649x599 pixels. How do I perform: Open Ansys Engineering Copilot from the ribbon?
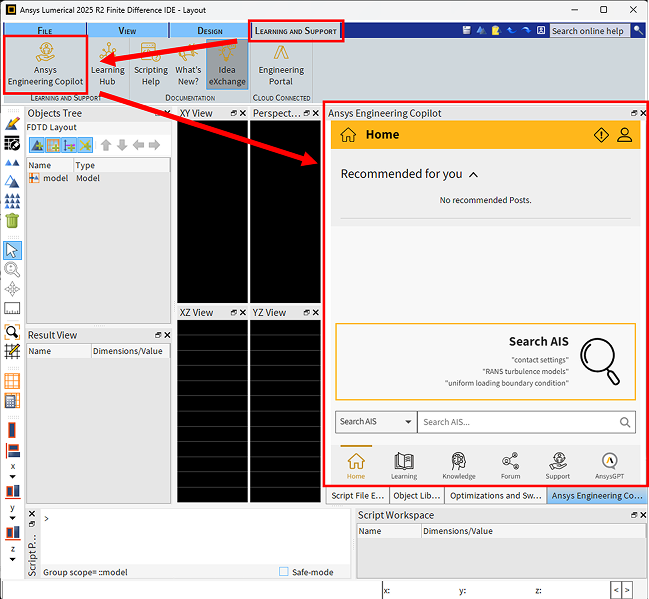click(45, 64)
